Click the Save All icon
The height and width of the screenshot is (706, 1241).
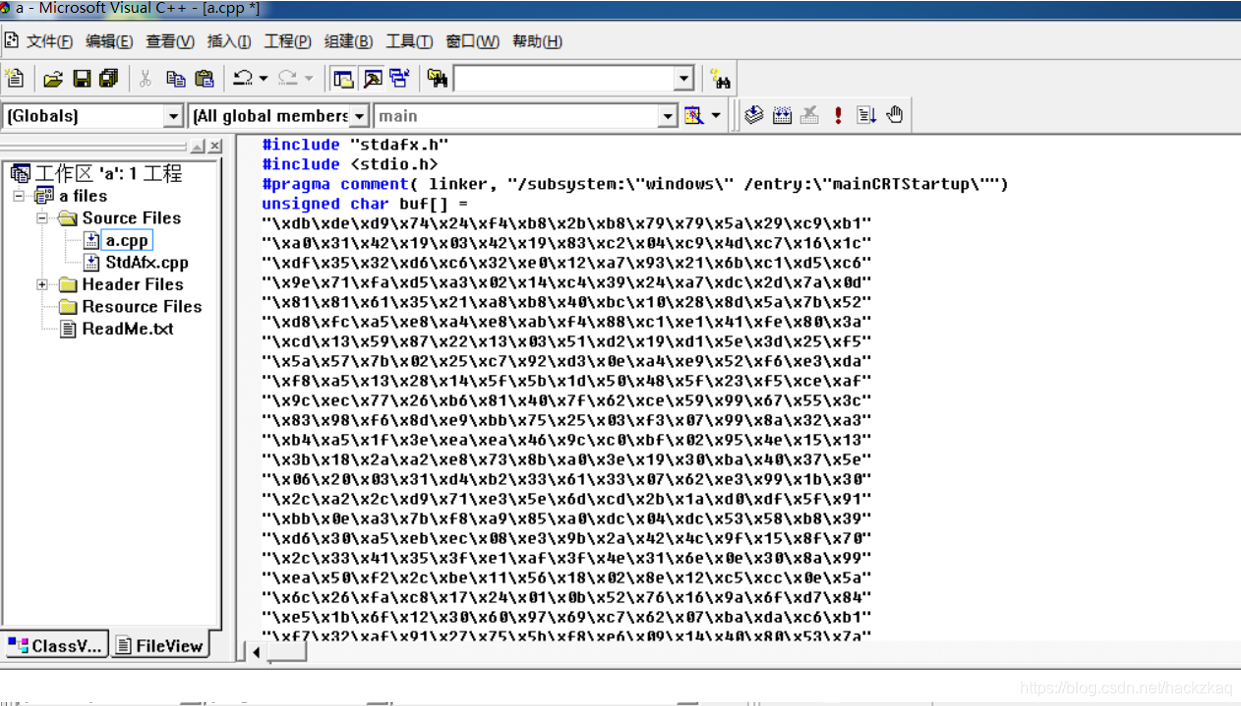pos(108,78)
